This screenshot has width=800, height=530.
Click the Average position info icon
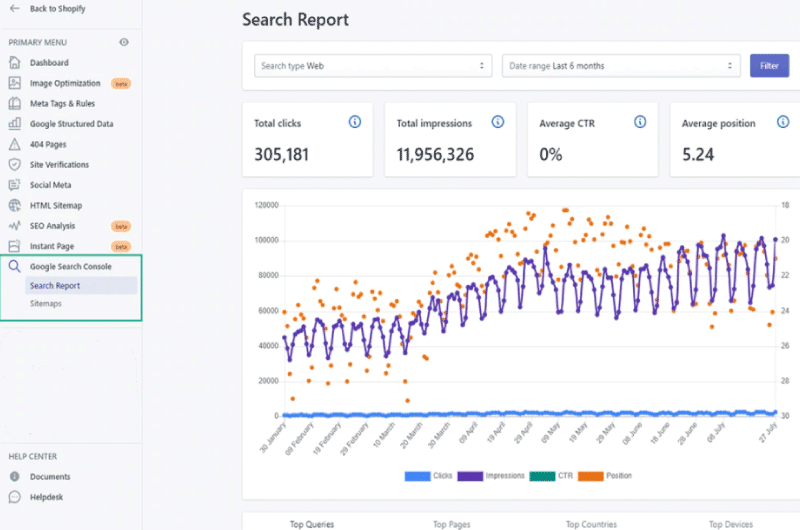[783, 122]
